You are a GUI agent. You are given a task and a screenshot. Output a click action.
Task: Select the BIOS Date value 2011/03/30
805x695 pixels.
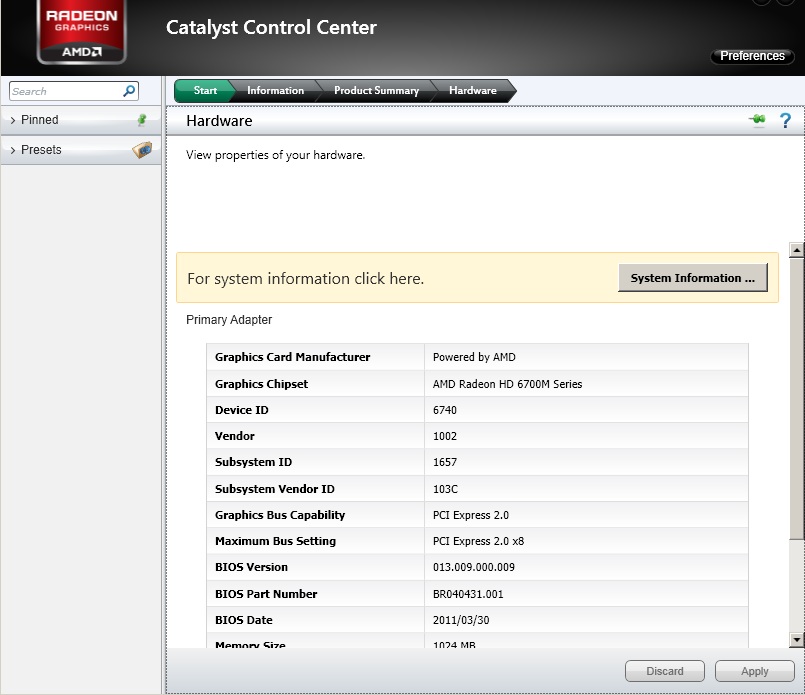coord(461,620)
